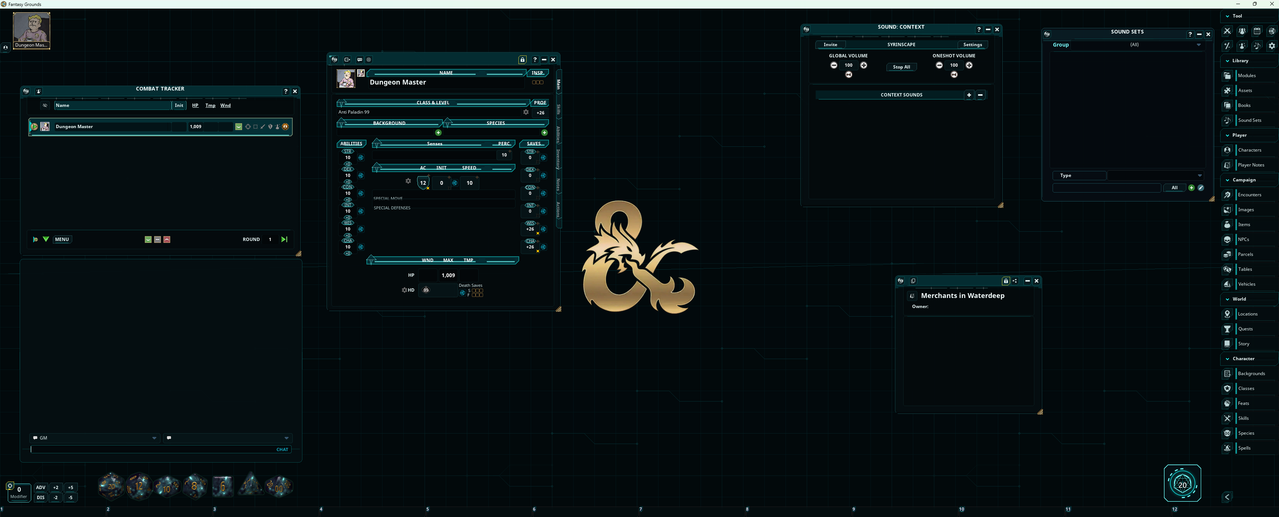Open the Story list
The height and width of the screenshot is (517, 1279).
coord(1248,343)
